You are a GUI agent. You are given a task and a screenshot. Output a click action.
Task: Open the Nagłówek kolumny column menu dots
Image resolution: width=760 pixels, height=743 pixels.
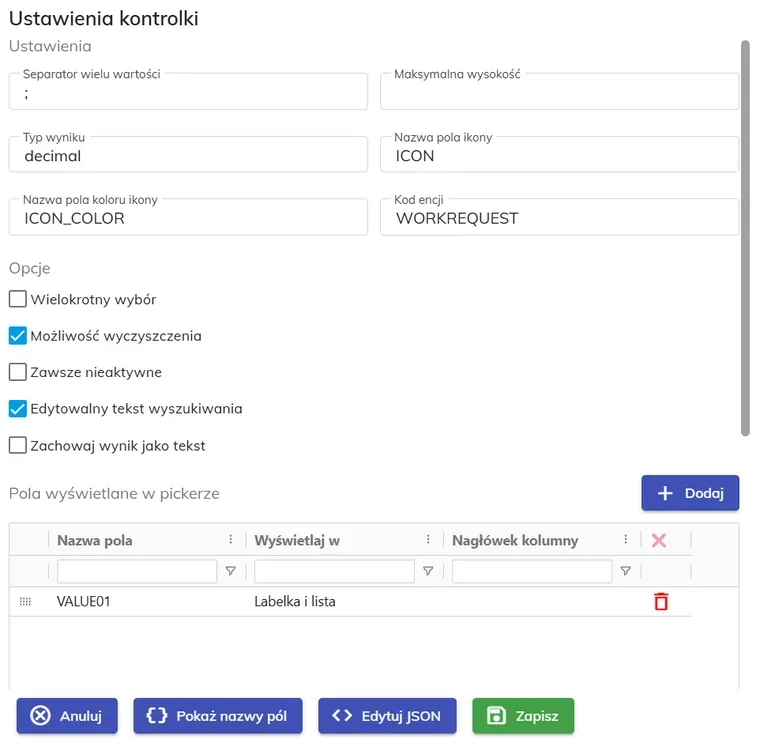[x=626, y=539]
